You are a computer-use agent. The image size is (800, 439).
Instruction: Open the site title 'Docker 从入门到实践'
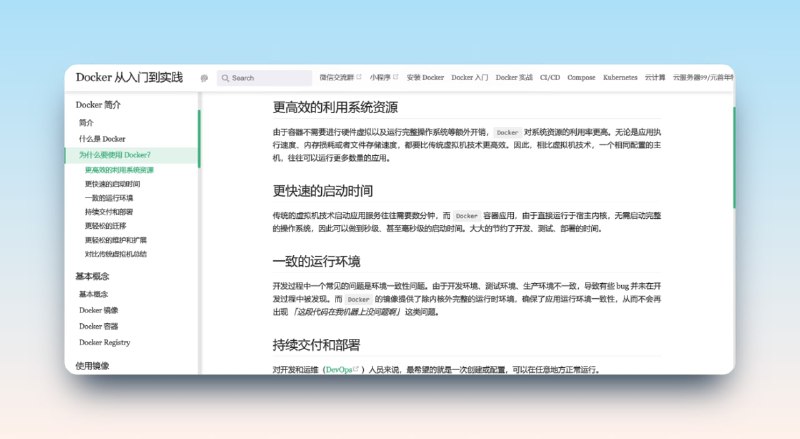(129, 77)
